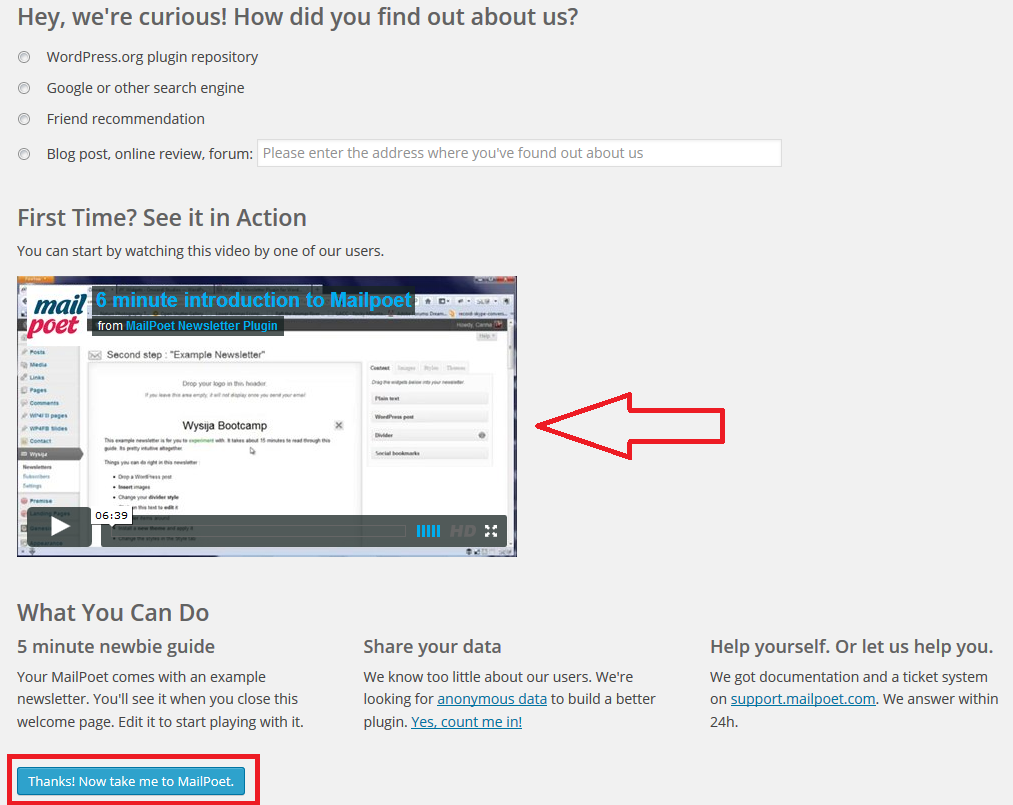Adjust the video volume bars

[428, 531]
